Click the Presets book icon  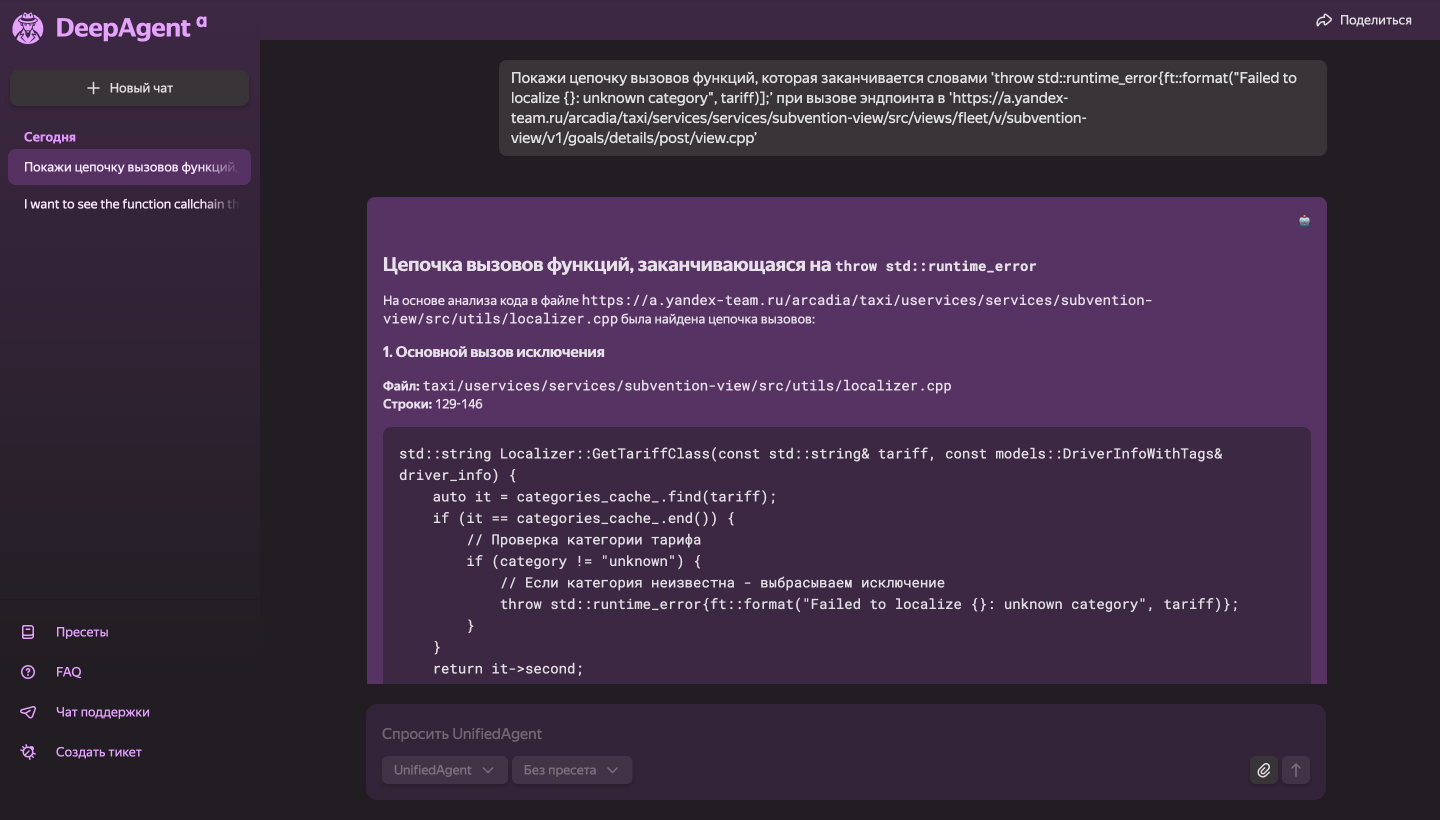coord(28,632)
